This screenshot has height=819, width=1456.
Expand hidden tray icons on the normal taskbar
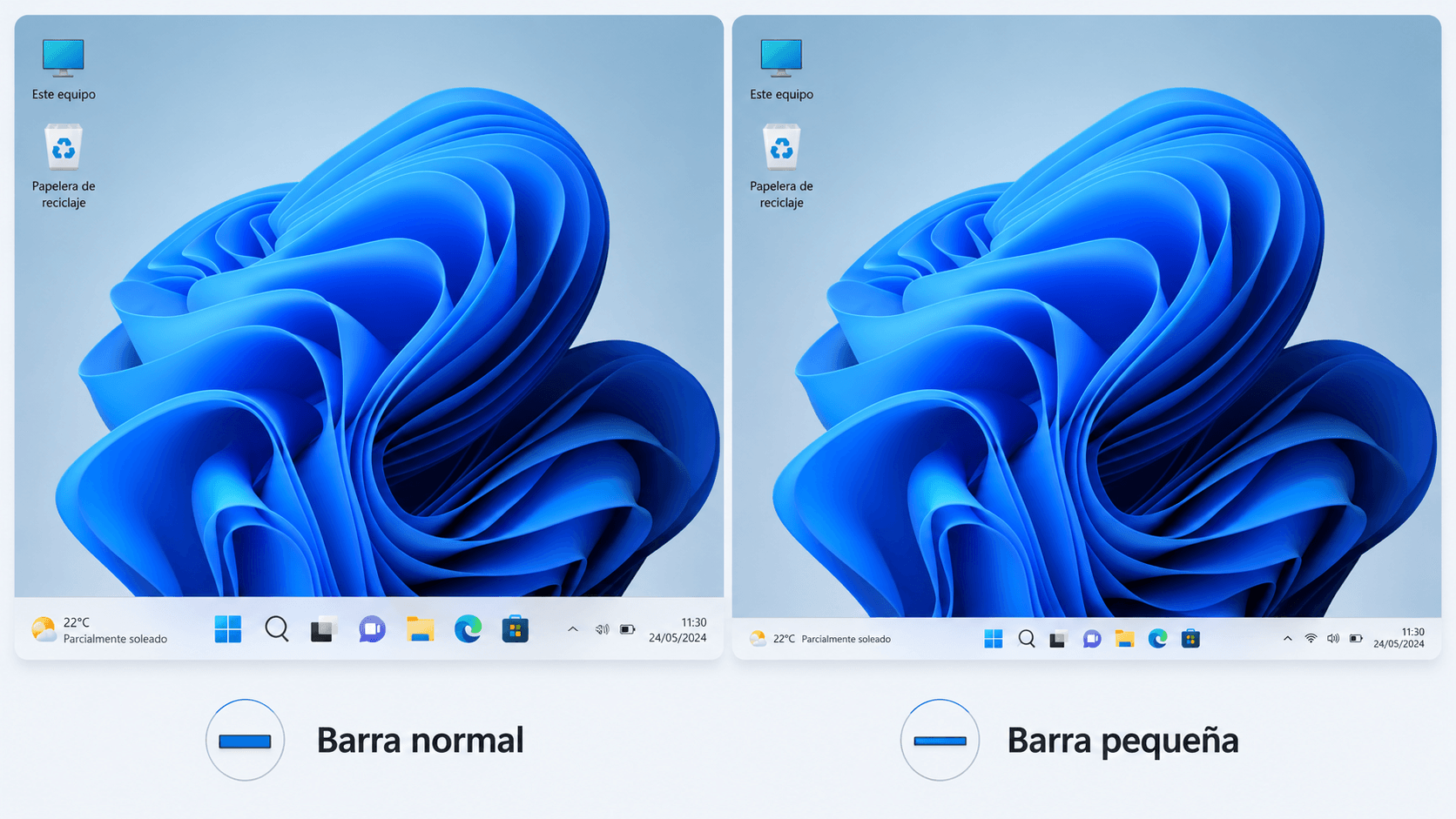(x=573, y=629)
